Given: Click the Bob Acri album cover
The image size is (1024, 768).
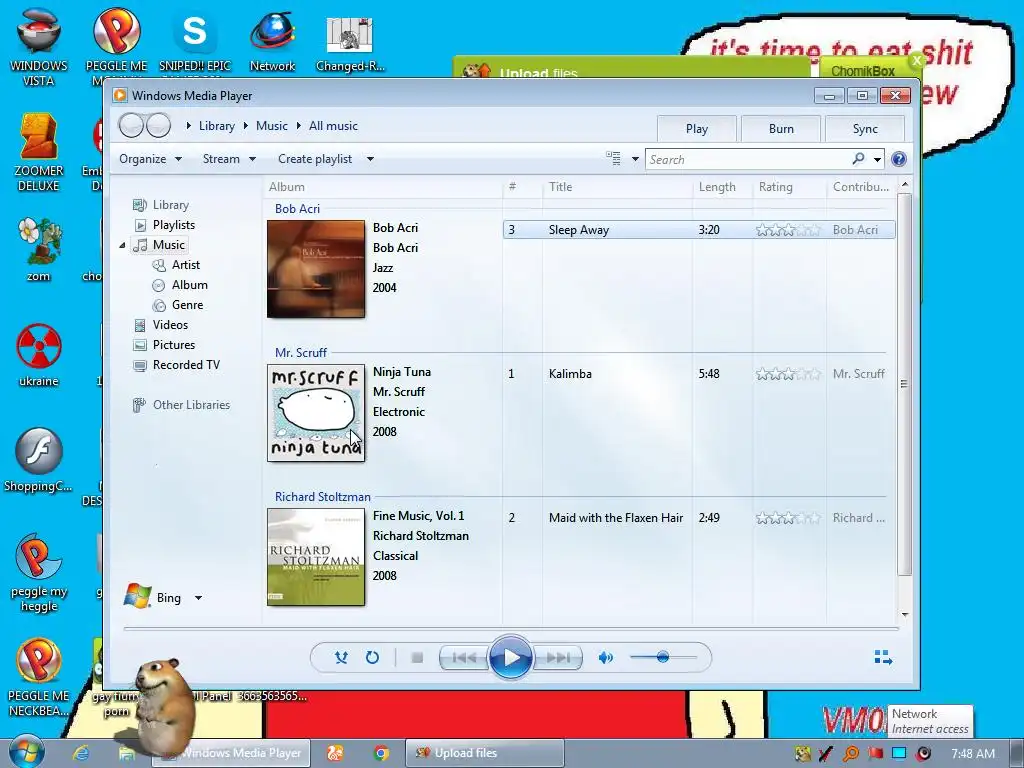Looking at the screenshot, I should 316,269.
